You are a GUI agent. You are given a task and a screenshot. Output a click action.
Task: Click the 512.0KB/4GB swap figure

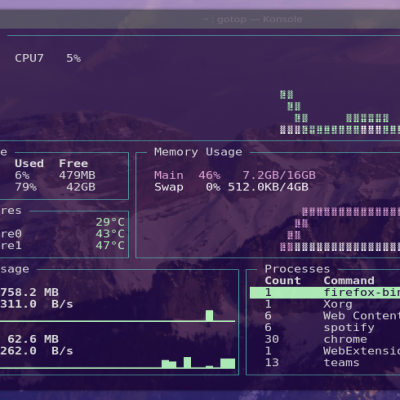(x=268, y=187)
